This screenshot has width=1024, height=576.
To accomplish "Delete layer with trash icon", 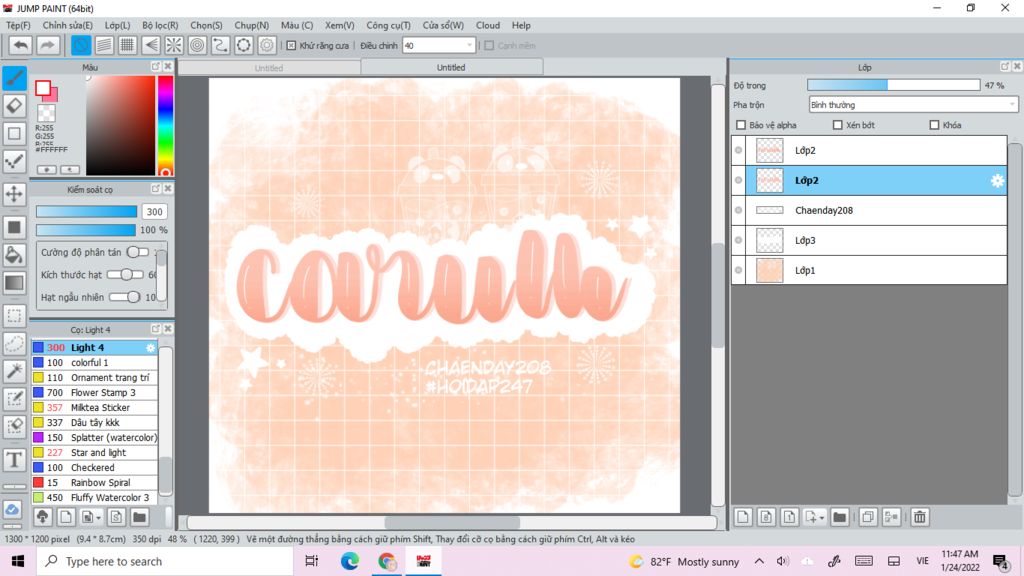I will tap(920, 517).
